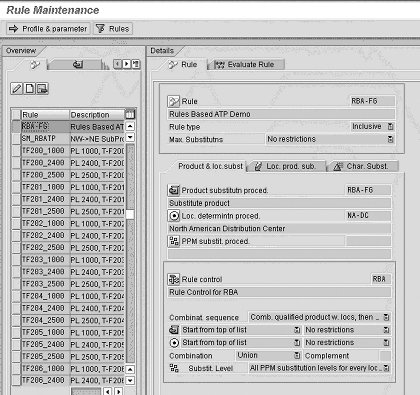Select the row selector for RBA-FG

pyautogui.click(x=16, y=127)
